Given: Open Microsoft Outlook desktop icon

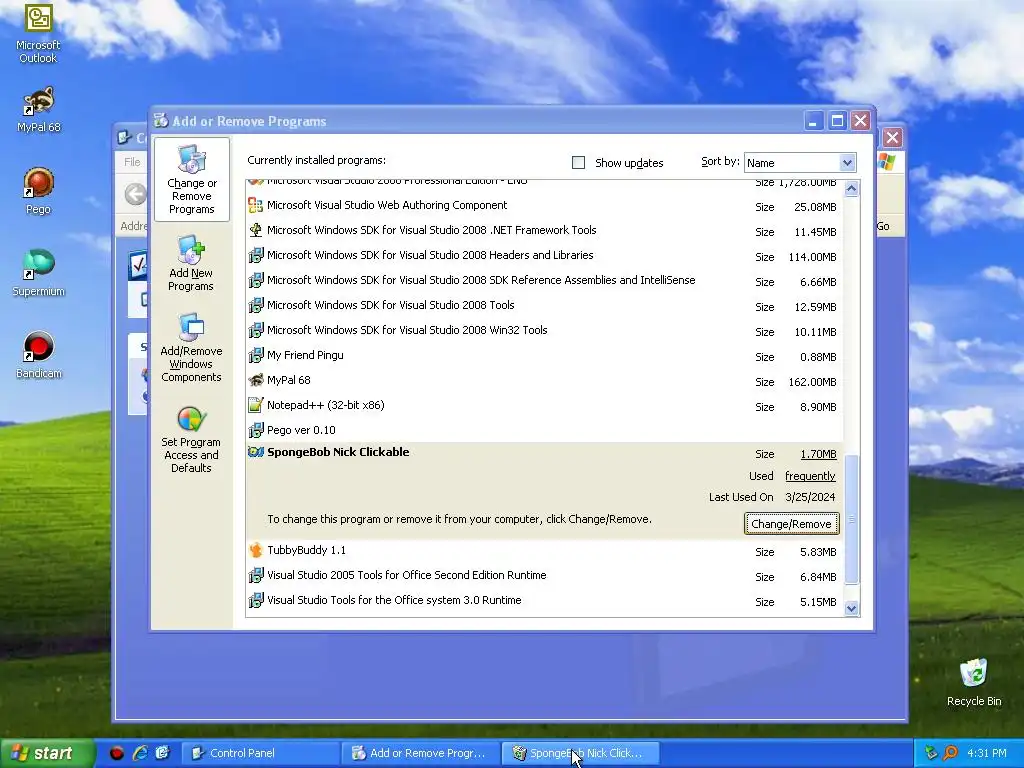Looking at the screenshot, I should [x=38, y=33].
